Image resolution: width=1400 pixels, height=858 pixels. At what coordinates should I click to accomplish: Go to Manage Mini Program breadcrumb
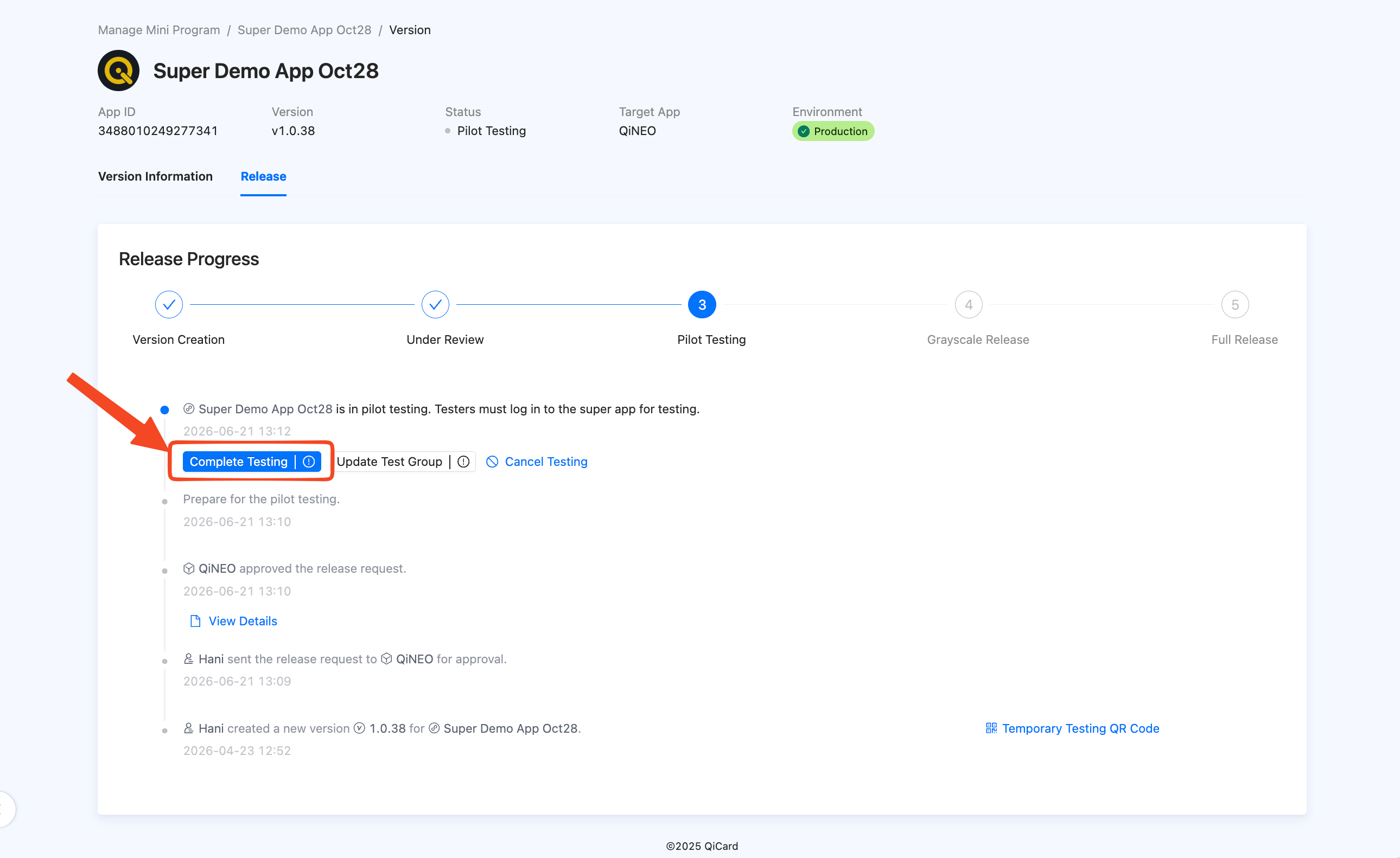coord(158,29)
